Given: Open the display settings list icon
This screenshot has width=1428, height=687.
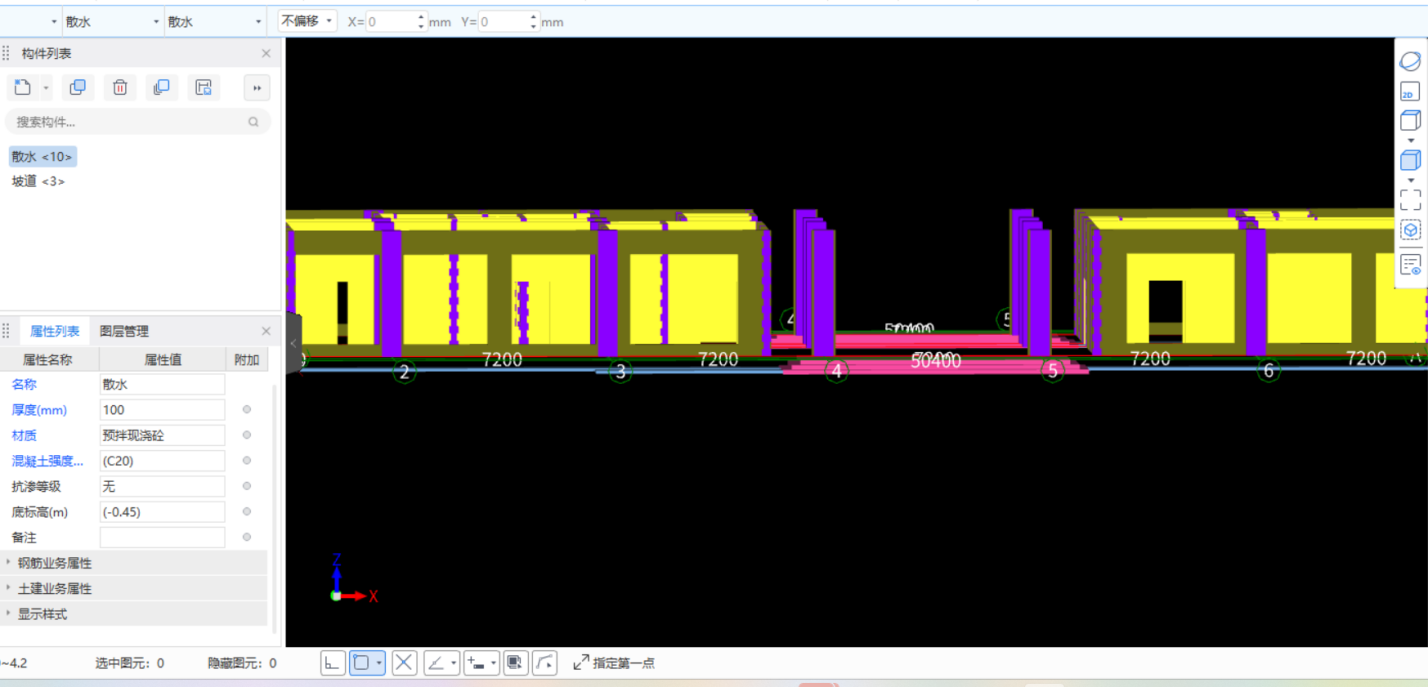Looking at the screenshot, I should [1410, 265].
